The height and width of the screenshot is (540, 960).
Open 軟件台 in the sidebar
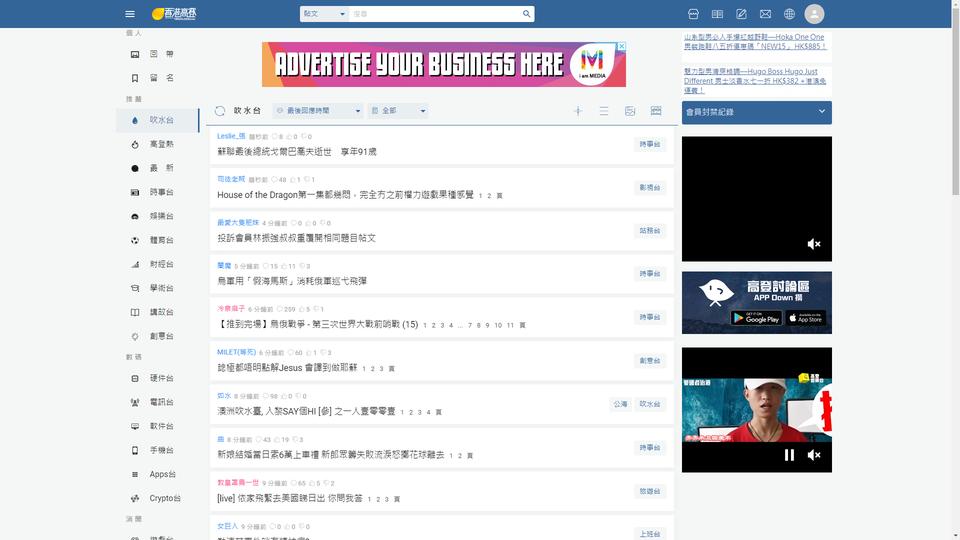point(157,426)
